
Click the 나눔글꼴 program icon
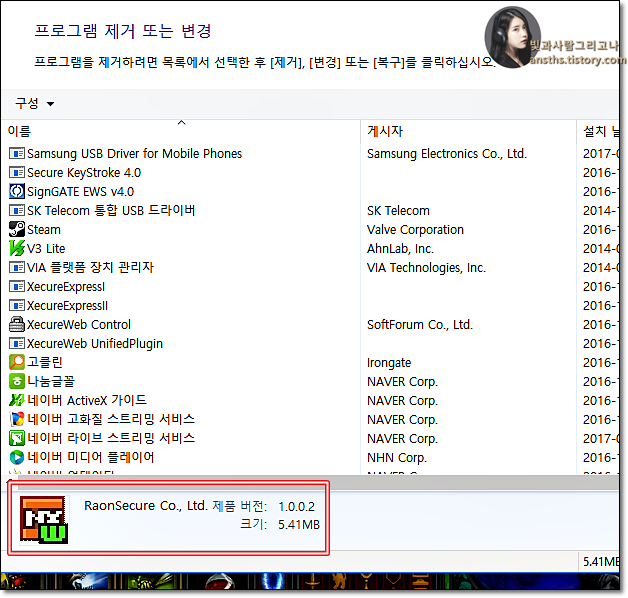(x=17, y=381)
